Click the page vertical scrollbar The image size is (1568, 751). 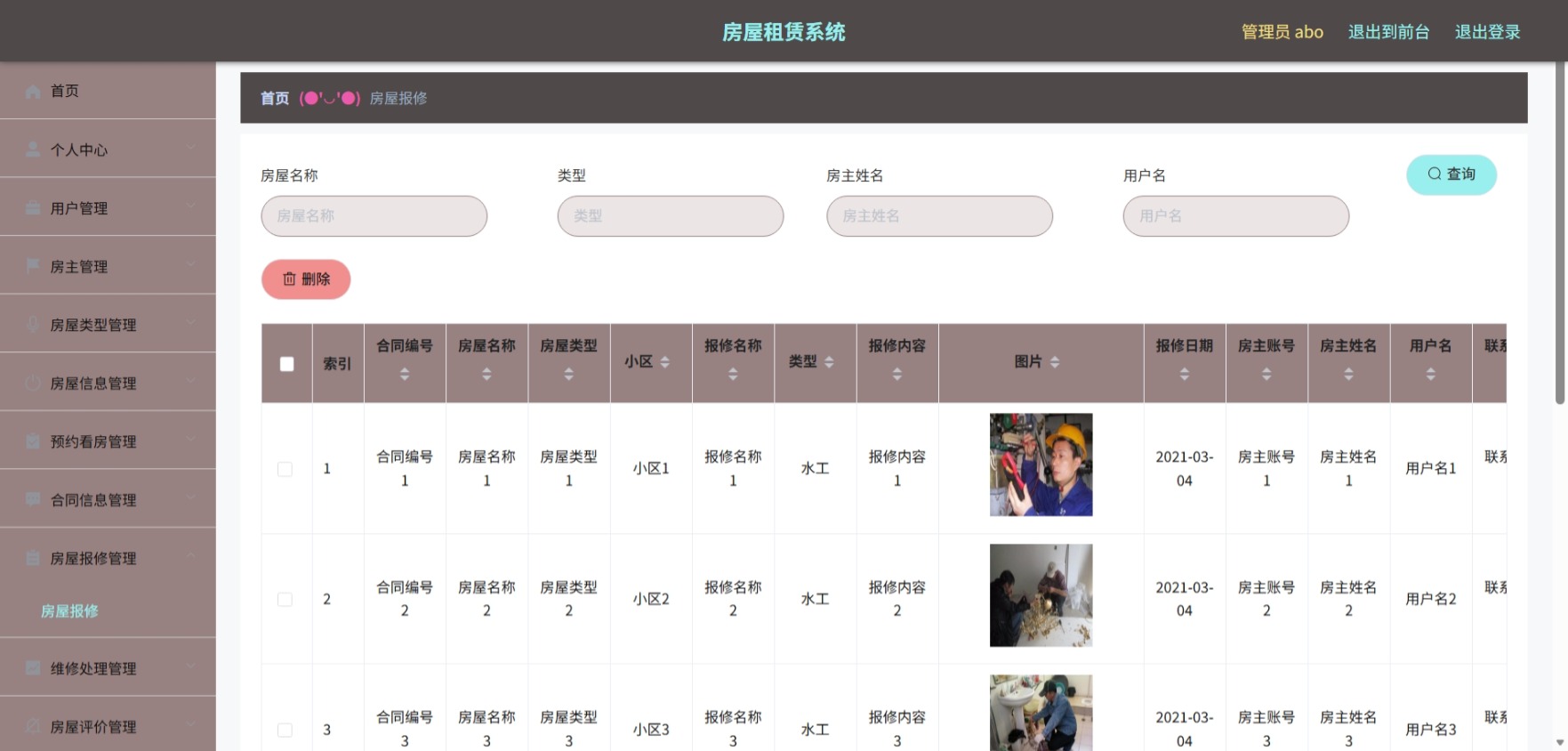coord(1560,231)
